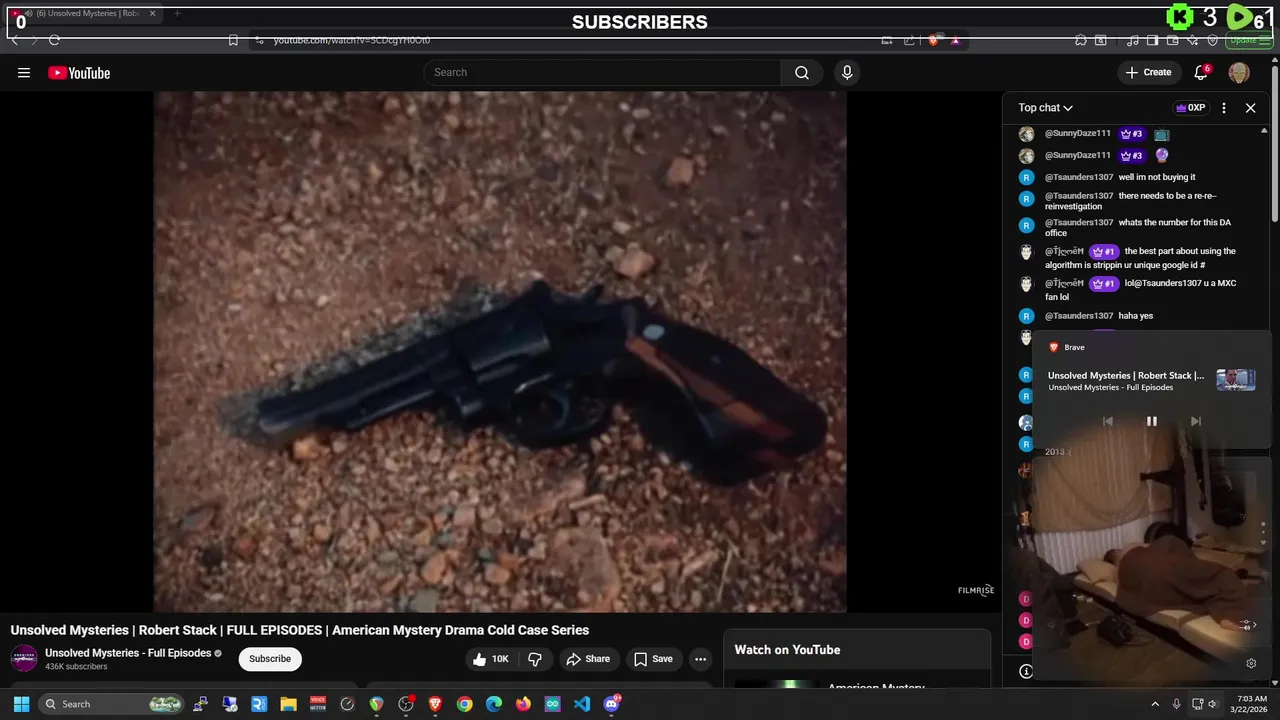Click the system tray volume icon

tap(1213, 704)
